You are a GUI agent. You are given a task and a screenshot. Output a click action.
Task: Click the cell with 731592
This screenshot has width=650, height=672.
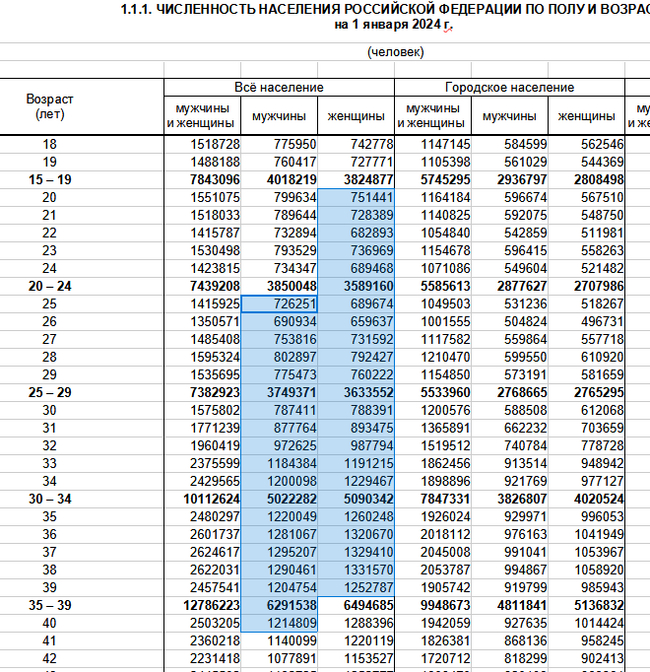[x=356, y=339]
